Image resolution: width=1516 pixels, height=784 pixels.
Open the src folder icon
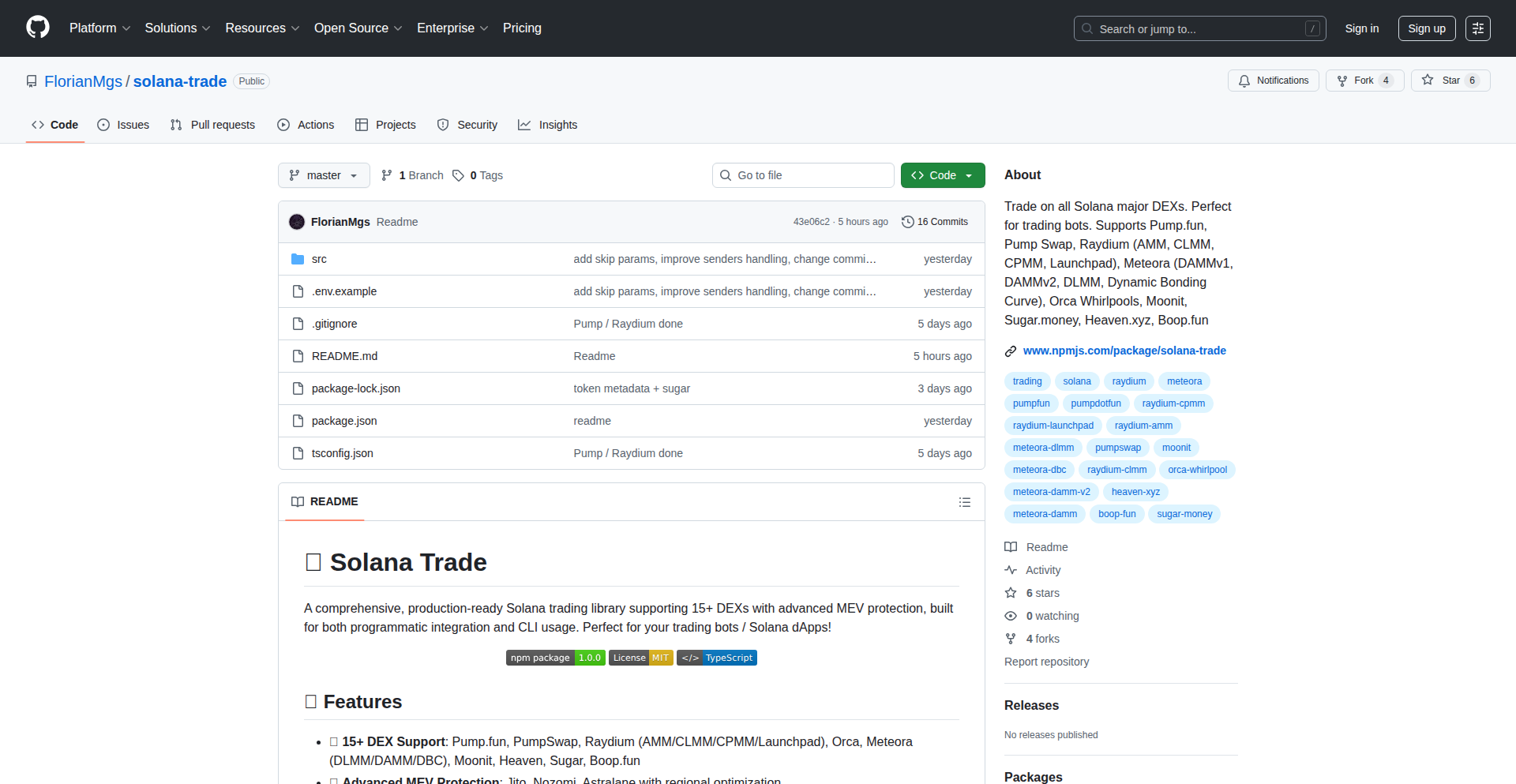coord(298,259)
